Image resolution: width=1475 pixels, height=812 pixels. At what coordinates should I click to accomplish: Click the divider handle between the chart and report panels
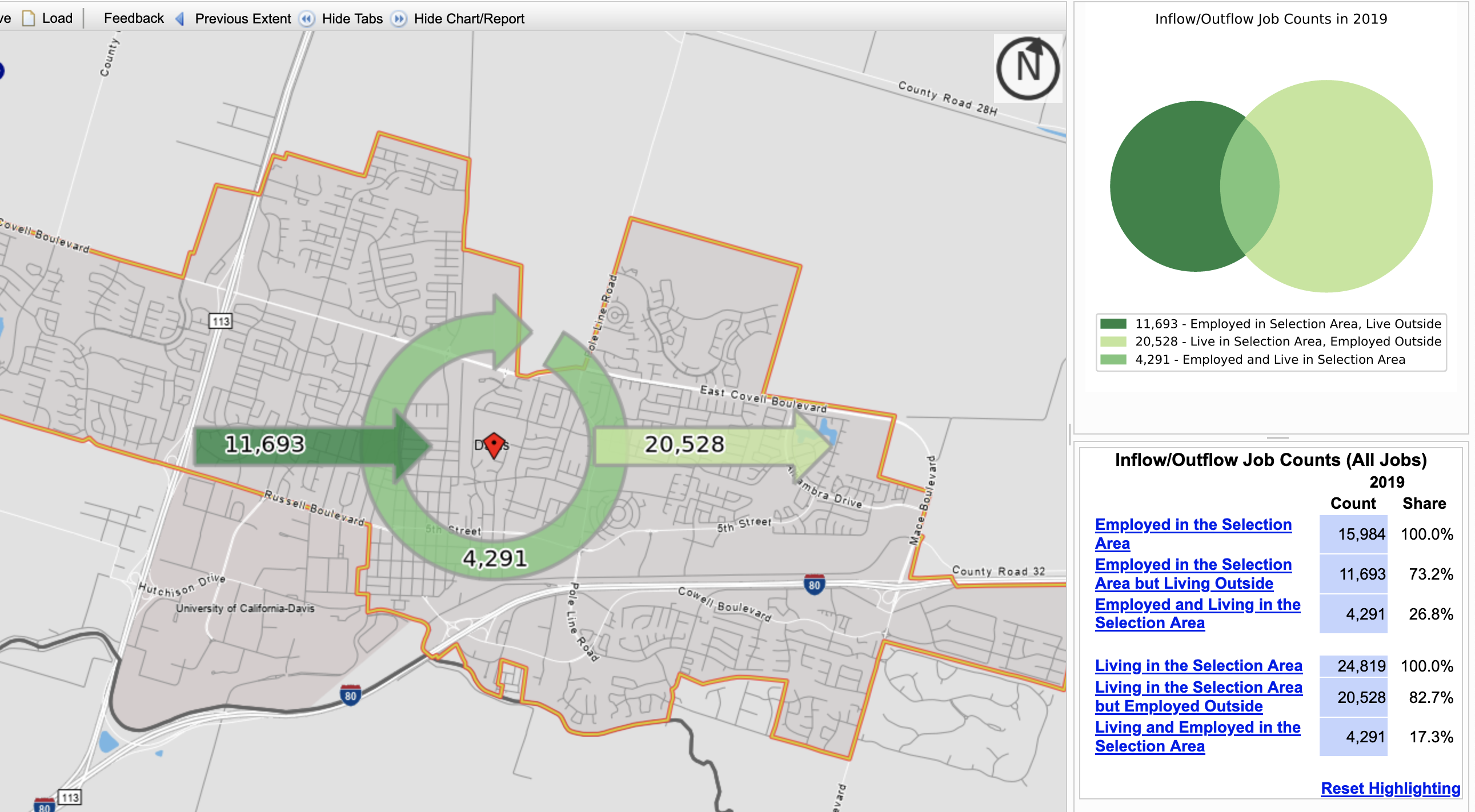[1277, 438]
